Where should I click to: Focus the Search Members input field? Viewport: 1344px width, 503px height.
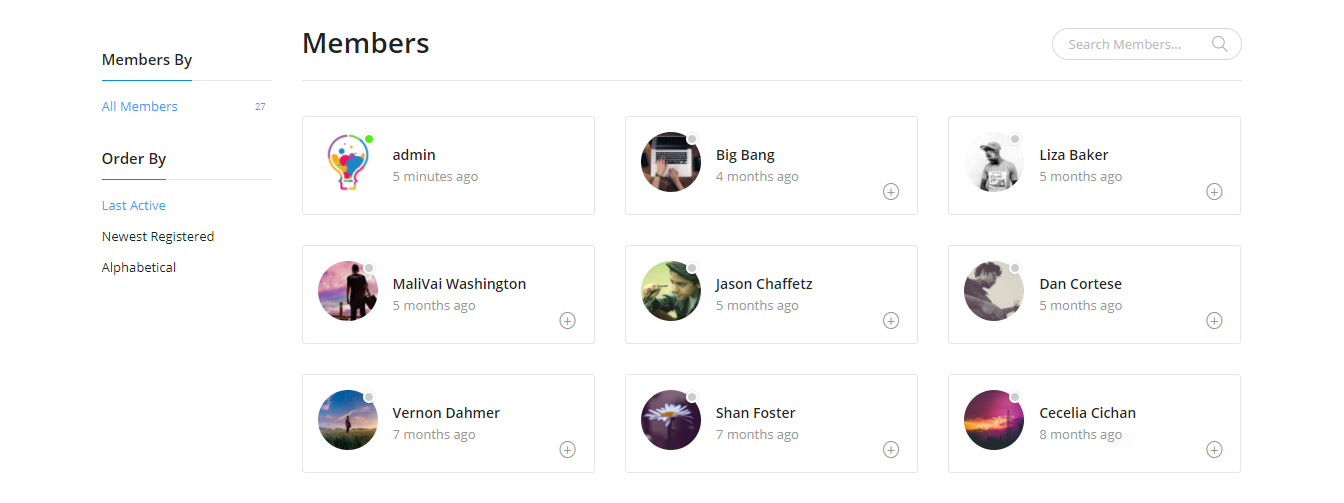(1146, 44)
